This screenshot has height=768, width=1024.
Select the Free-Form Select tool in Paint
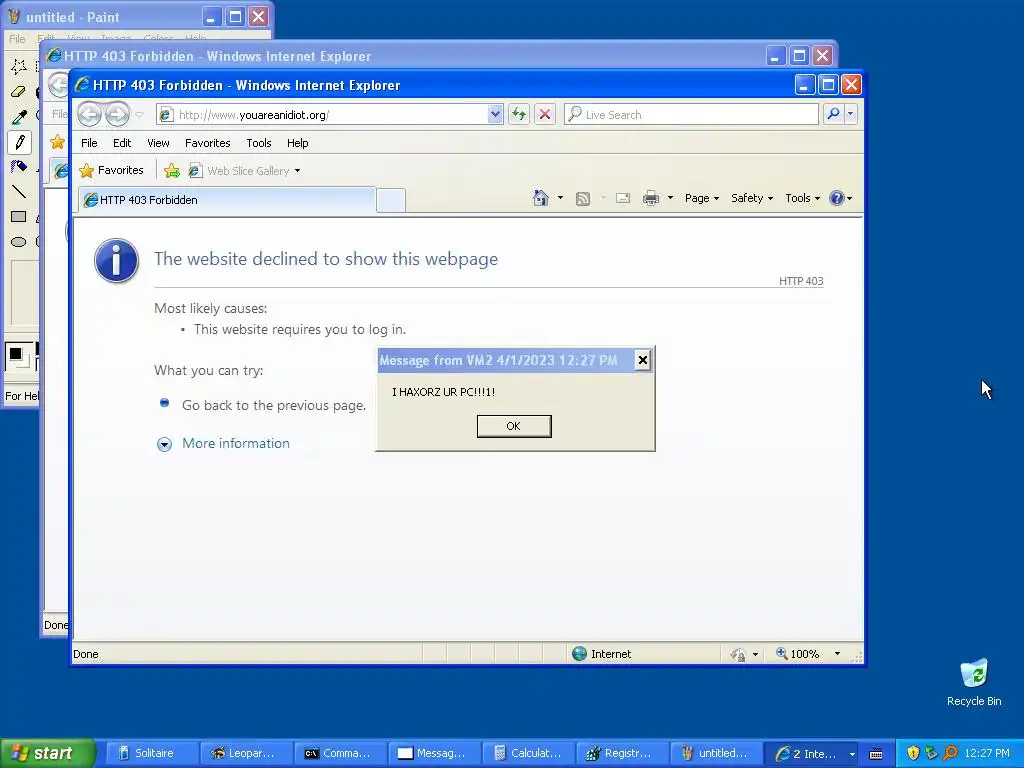pyautogui.click(x=18, y=66)
